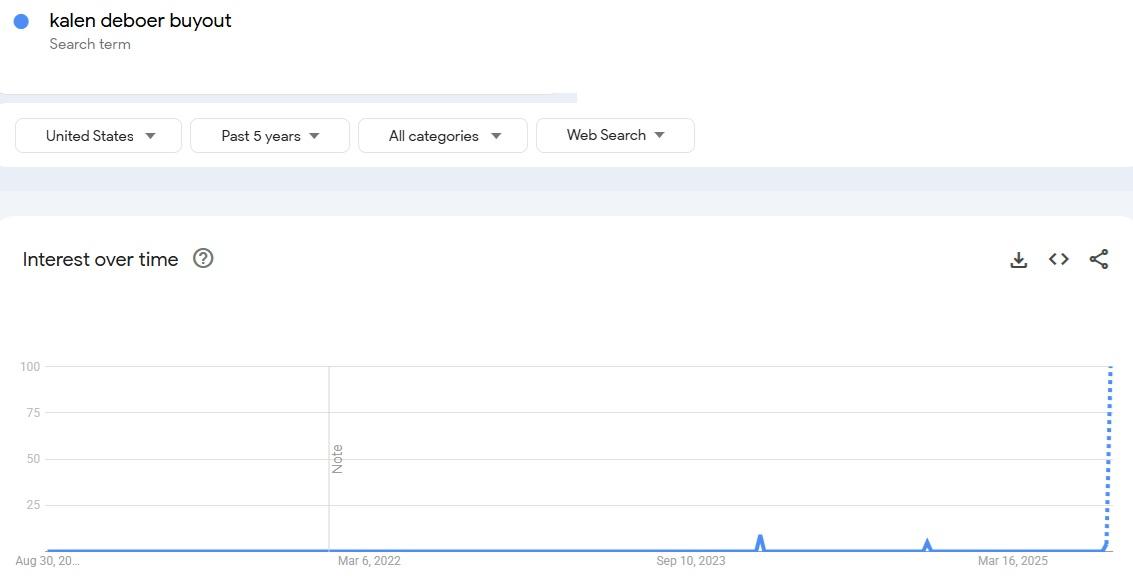Click the Sep 10, 2023 axis label
Image resolution: width=1133 pixels, height=578 pixels.
(691, 561)
